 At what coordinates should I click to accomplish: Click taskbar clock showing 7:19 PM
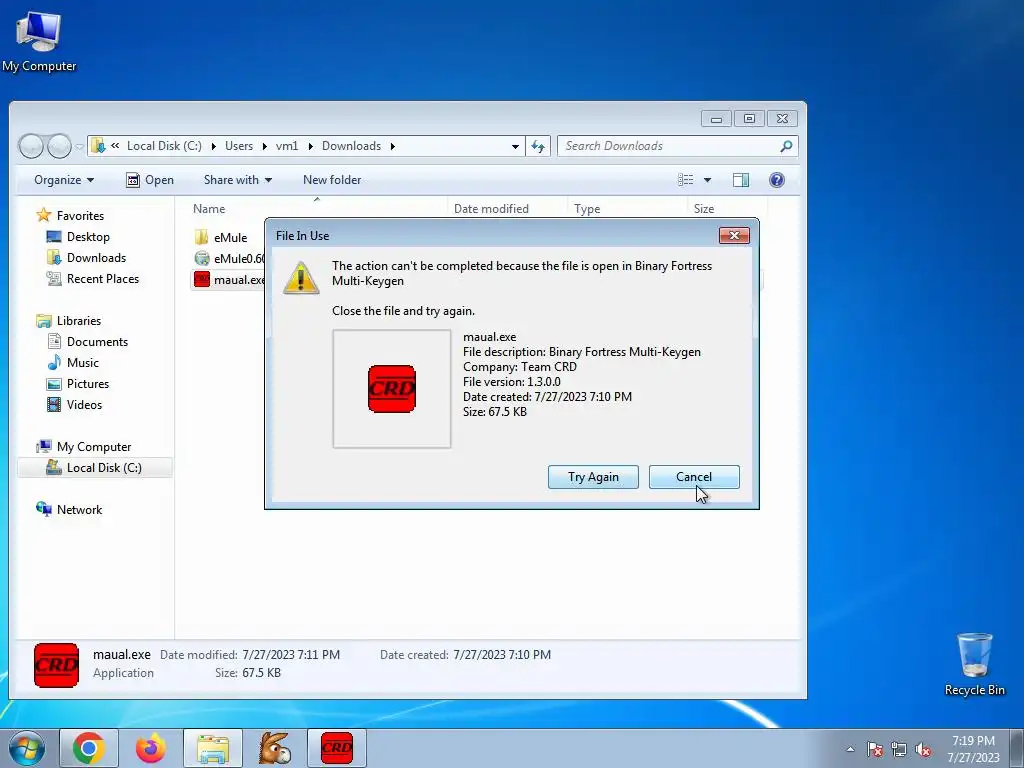(x=973, y=749)
